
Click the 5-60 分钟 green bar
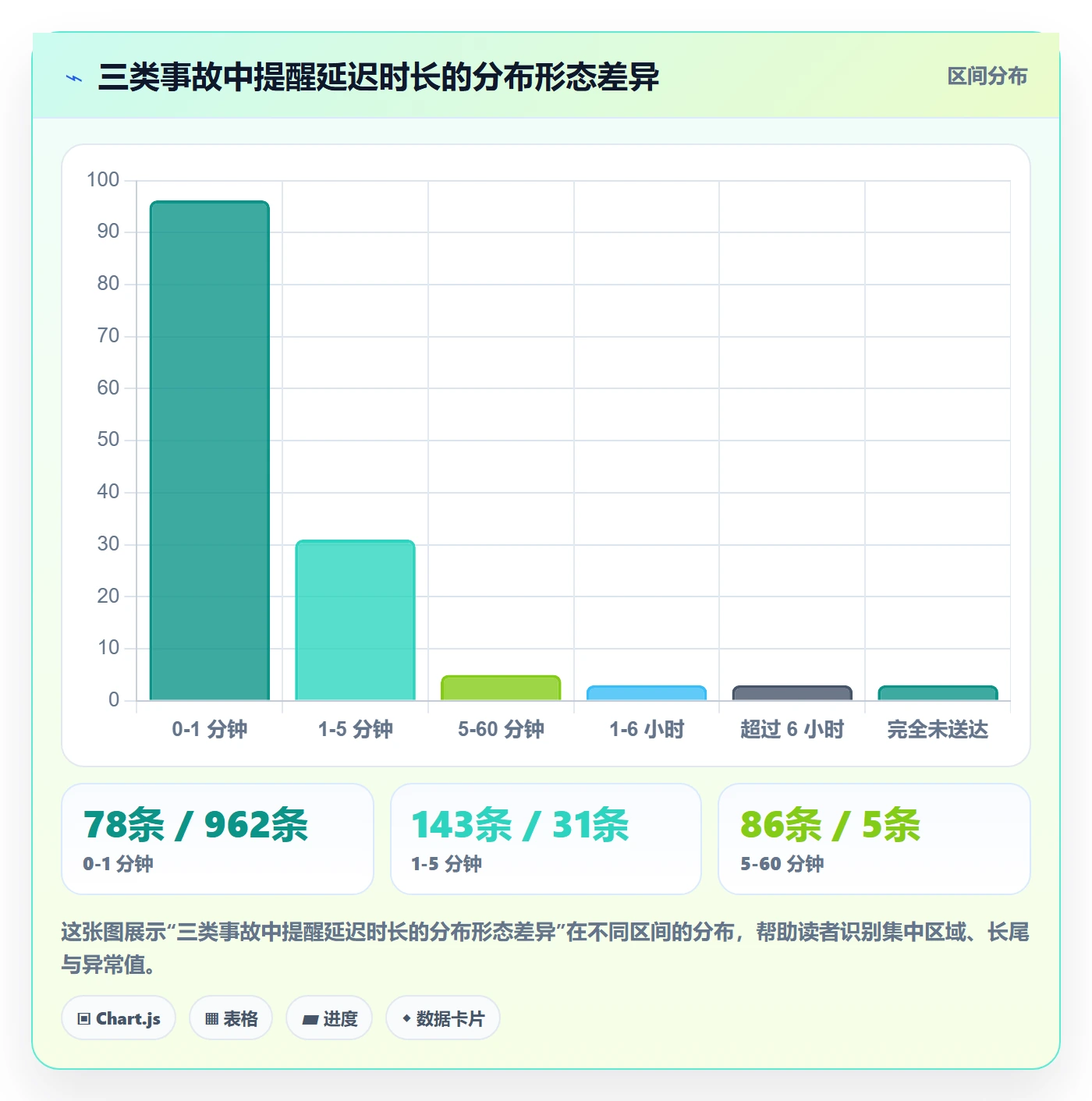[501, 688]
